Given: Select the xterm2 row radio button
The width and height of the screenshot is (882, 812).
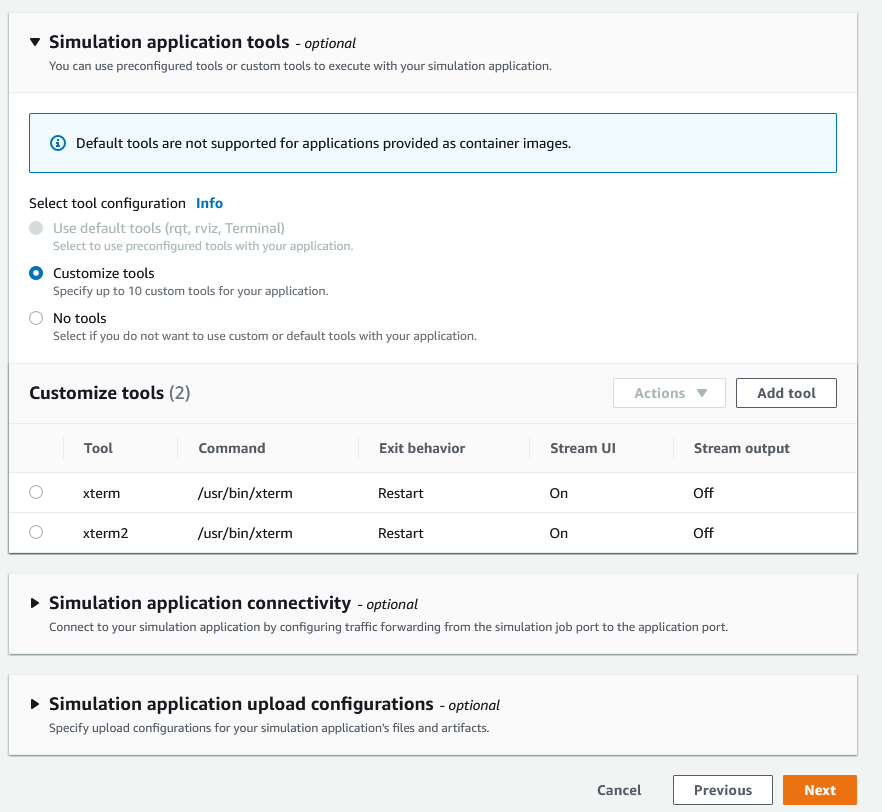Looking at the screenshot, I should (36, 532).
